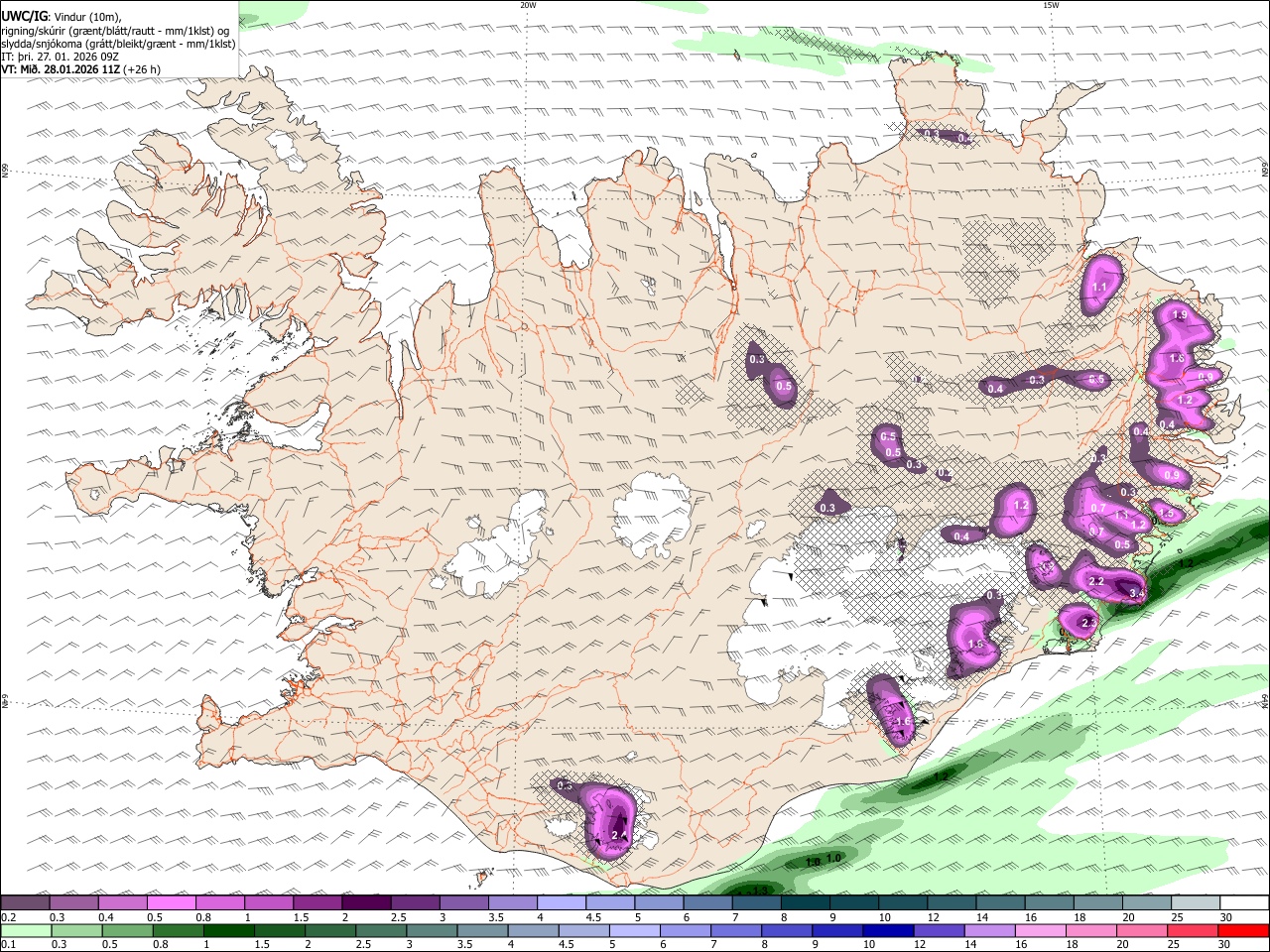
Task: Click the "30" label in lower scale
Action: coord(1225,944)
